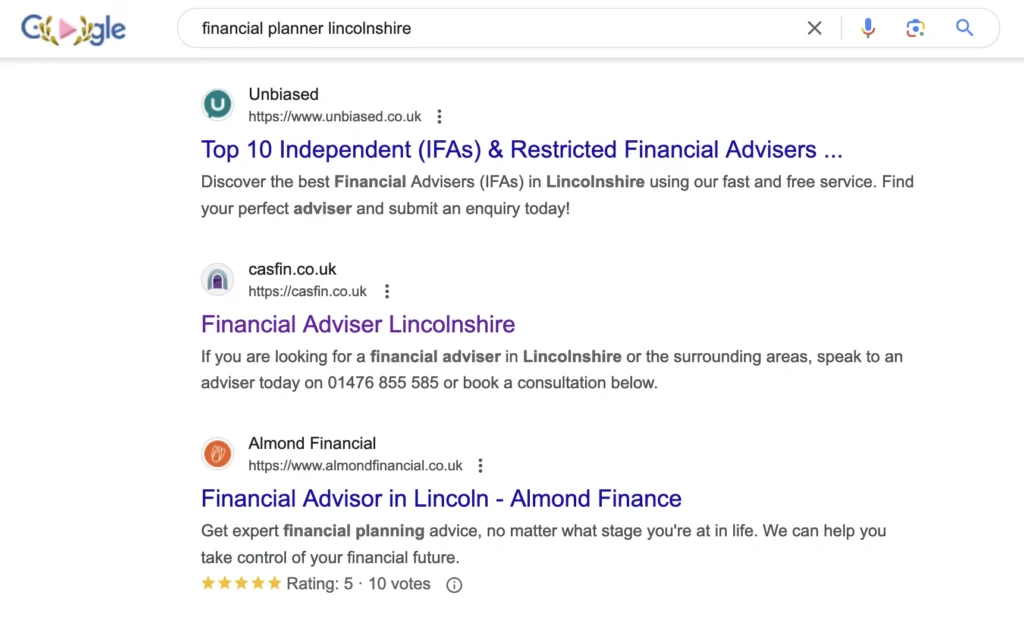Image resolution: width=1024 pixels, height=622 pixels.
Task: Open the three-dot menu for the Unbiased result
Action: coord(439,116)
